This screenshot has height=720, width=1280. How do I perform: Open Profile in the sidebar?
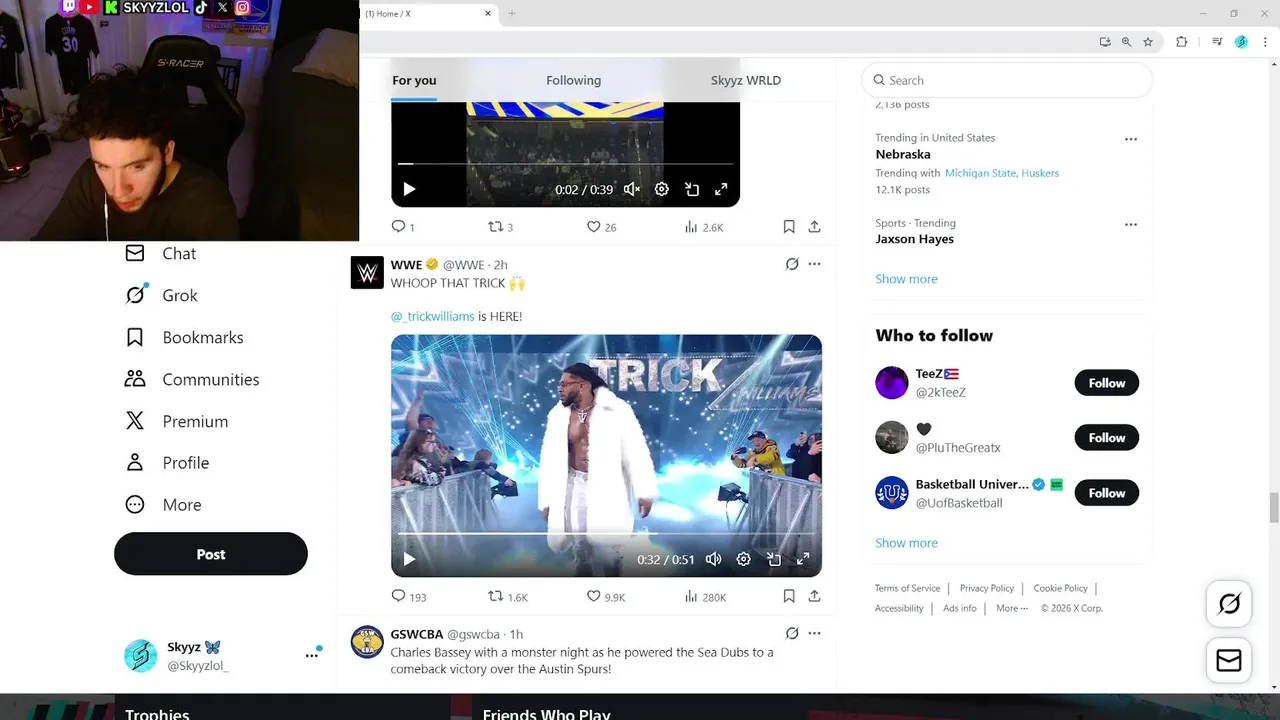pyautogui.click(x=166, y=463)
